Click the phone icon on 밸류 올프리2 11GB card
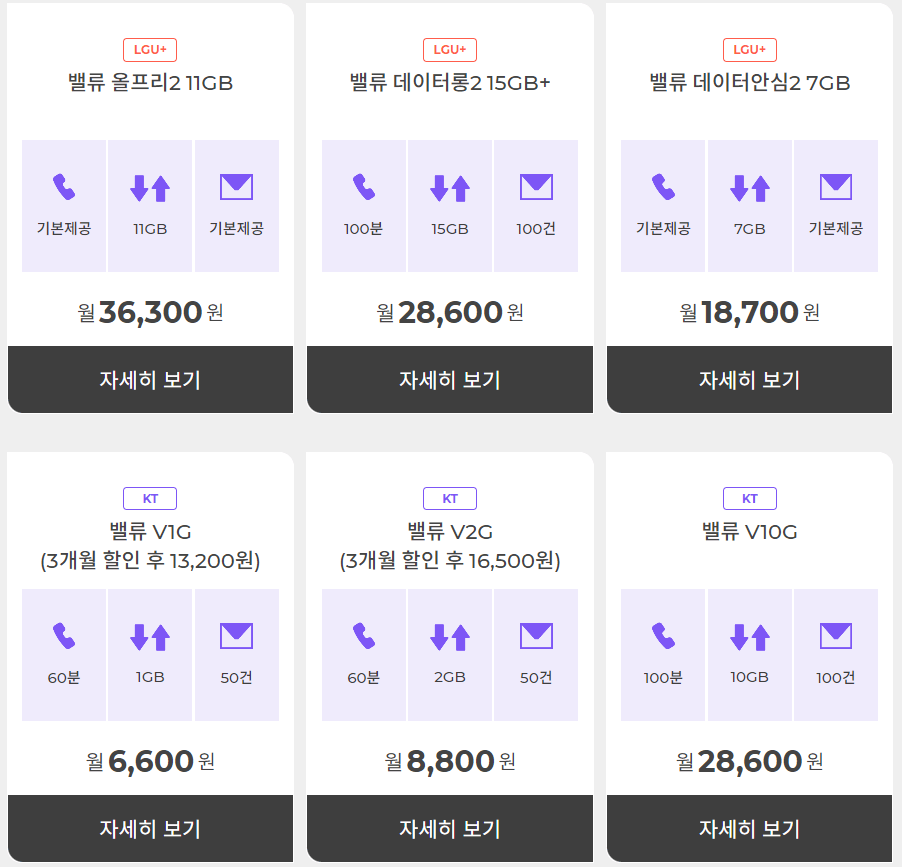Image resolution: width=902 pixels, height=867 pixels. click(63, 186)
